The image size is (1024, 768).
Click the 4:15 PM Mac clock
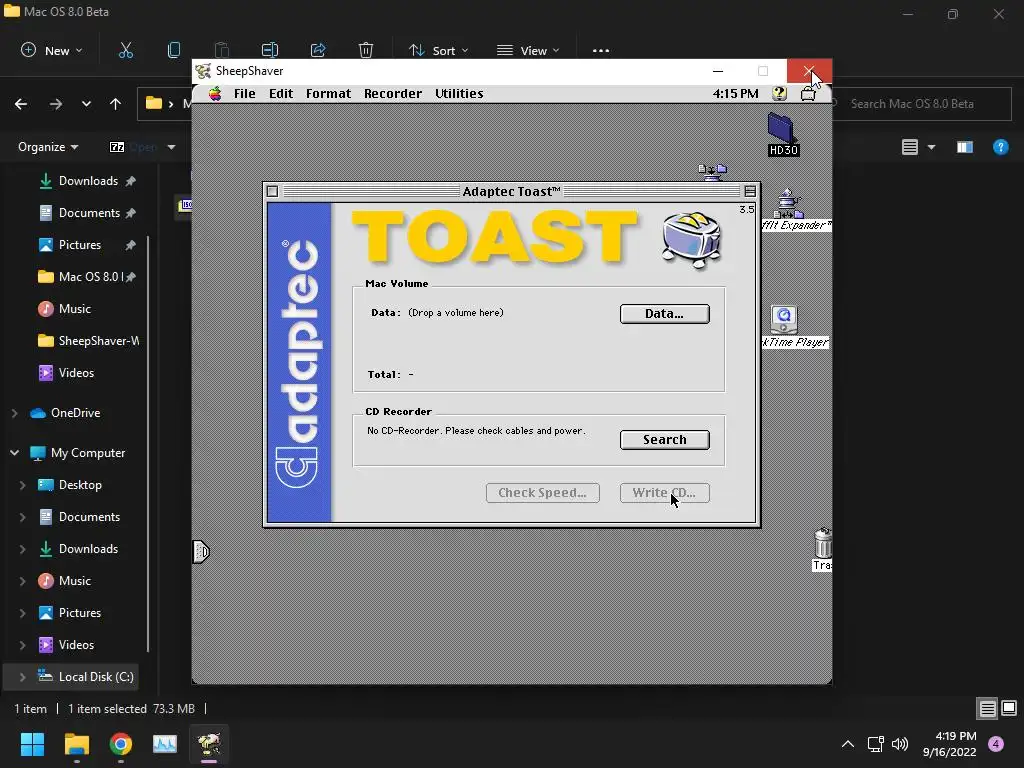[x=735, y=94]
